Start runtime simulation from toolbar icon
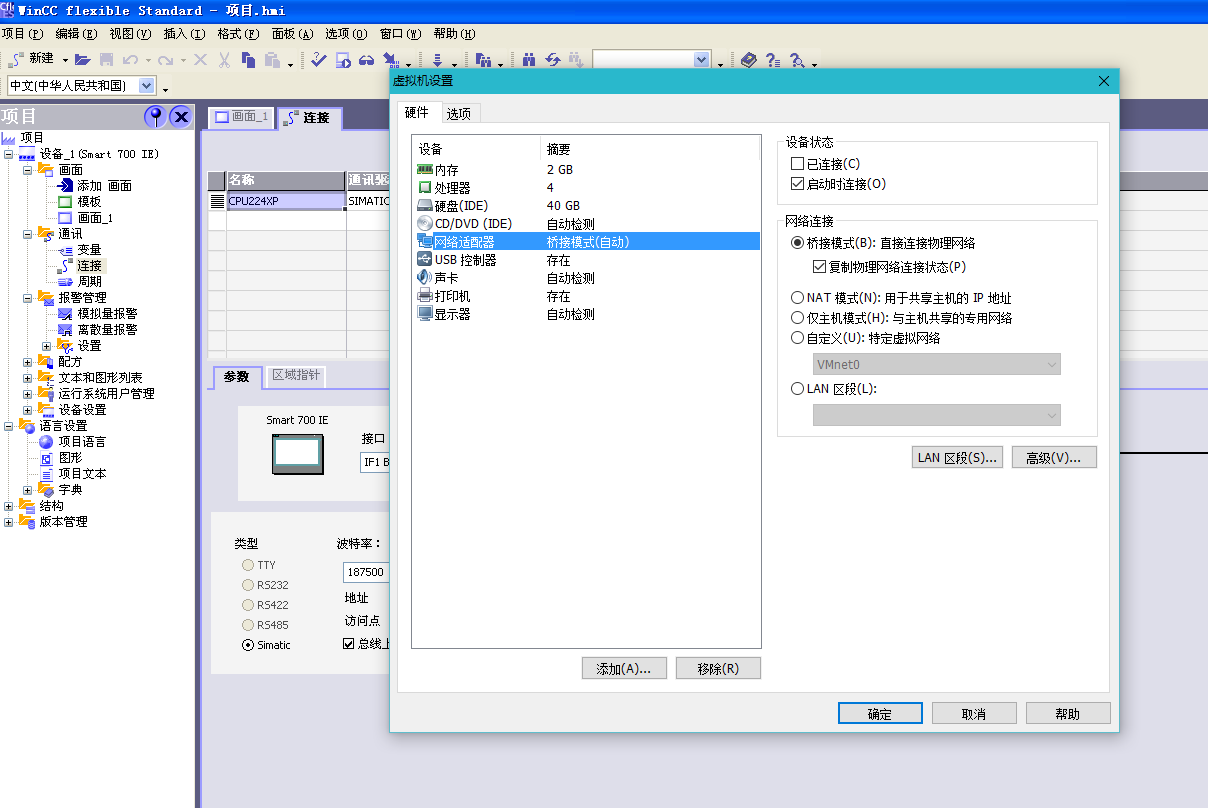 (x=343, y=60)
